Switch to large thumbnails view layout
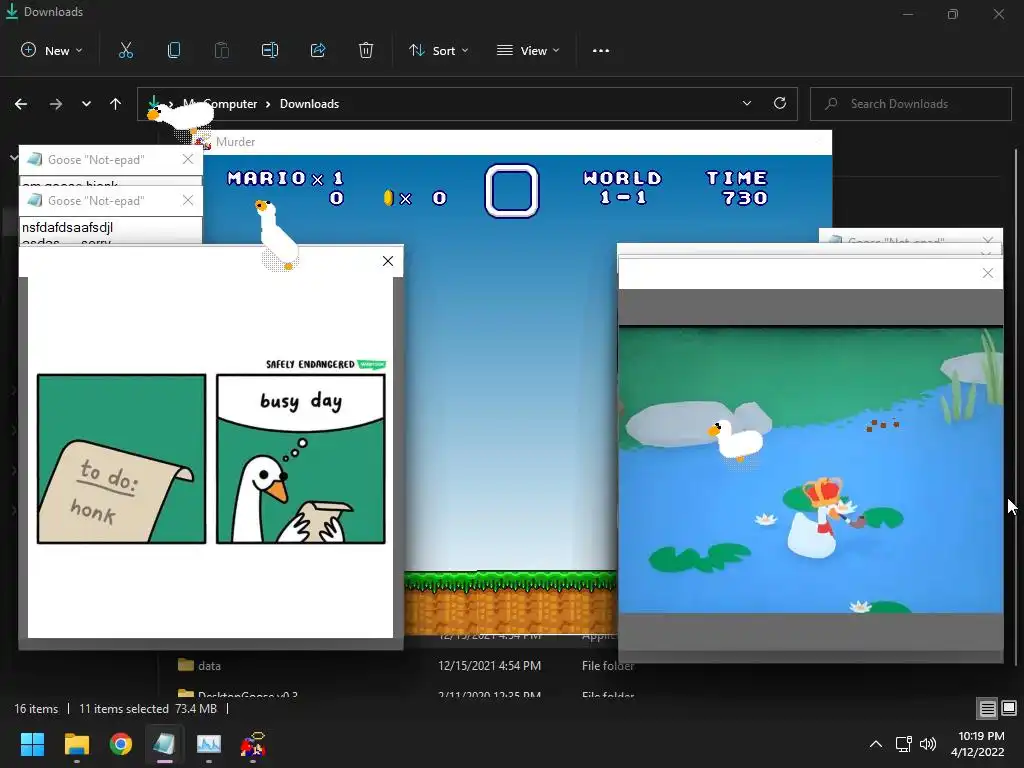 [1009, 709]
